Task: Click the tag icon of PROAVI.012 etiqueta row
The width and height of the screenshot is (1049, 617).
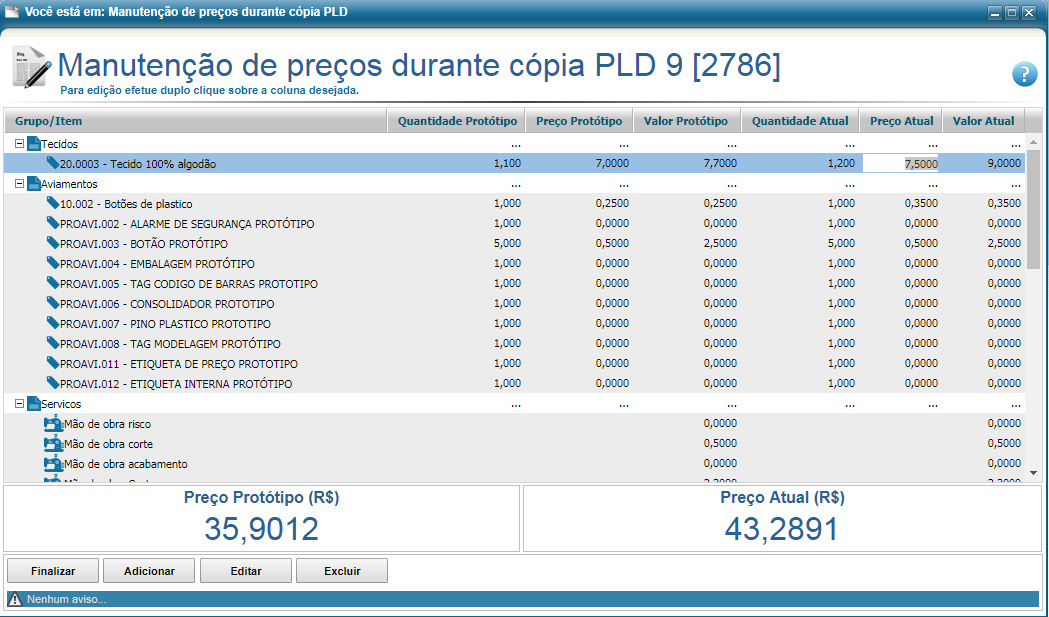Action: click(53, 383)
